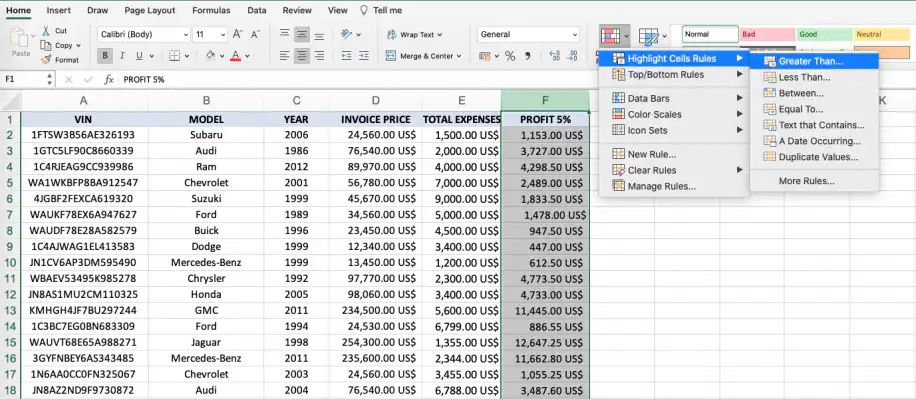Choose Manage Rules... menu item
Viewport: 916px width, 399px height.
(674, 186)
